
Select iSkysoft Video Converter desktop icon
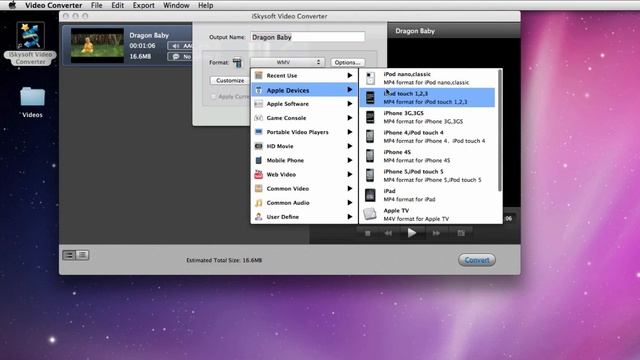(x=31, y=43)
